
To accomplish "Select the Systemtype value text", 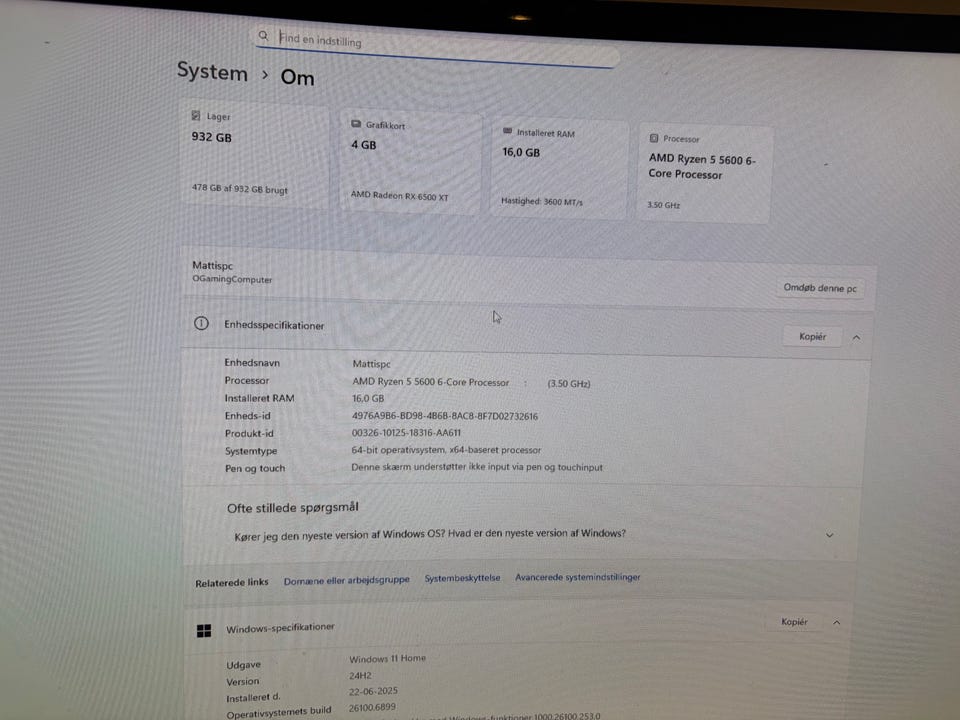I will pos(446,450).
